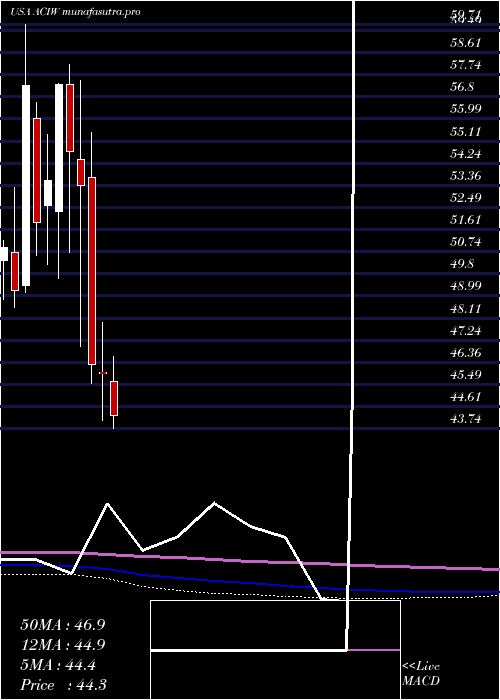Select the 46.36 price axis label
The image size is (500, 700).
tap(466, 353)
